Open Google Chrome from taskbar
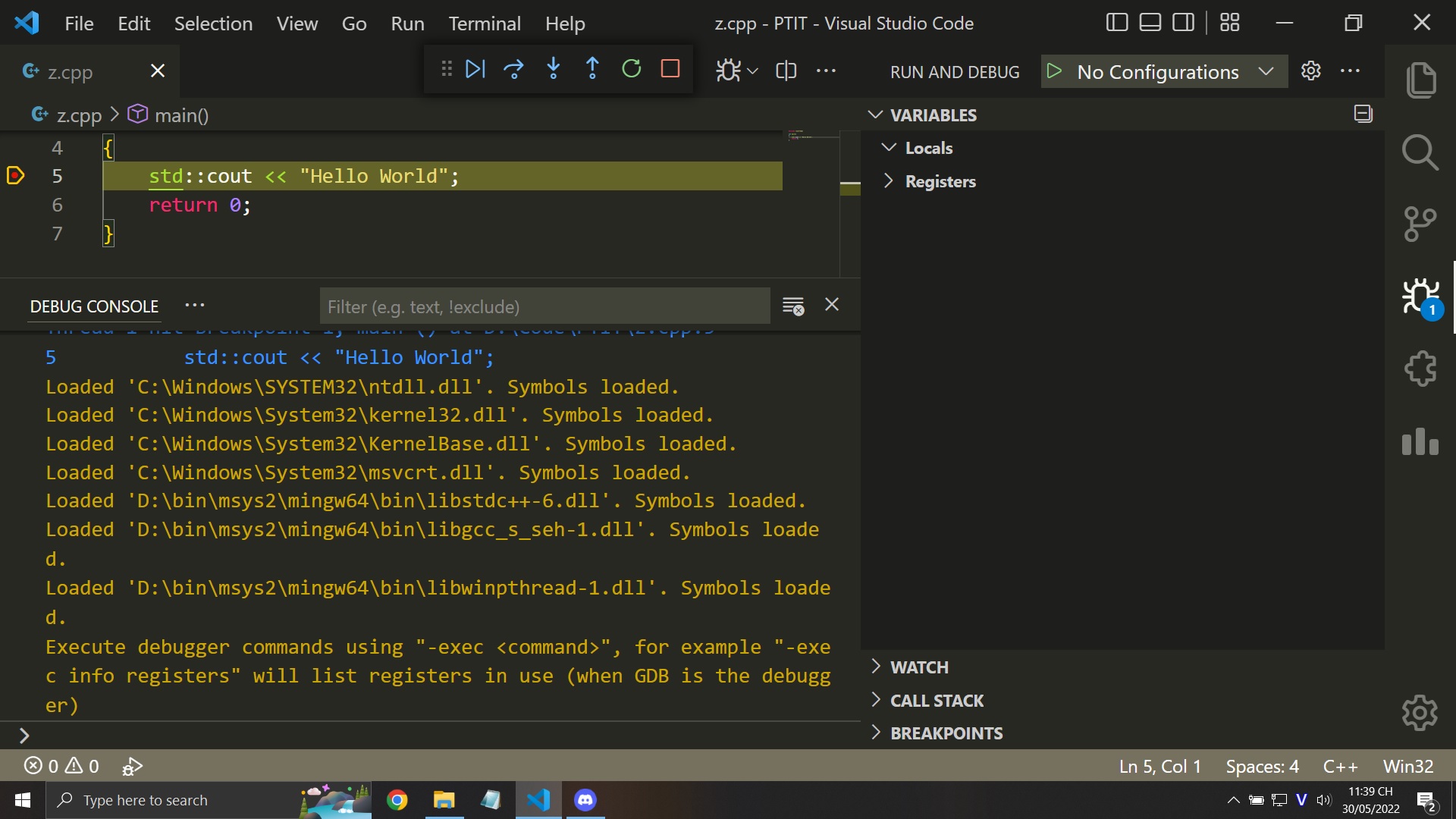Image resolution: width=1456 pixels, height=819 pixels. [397, 800]
